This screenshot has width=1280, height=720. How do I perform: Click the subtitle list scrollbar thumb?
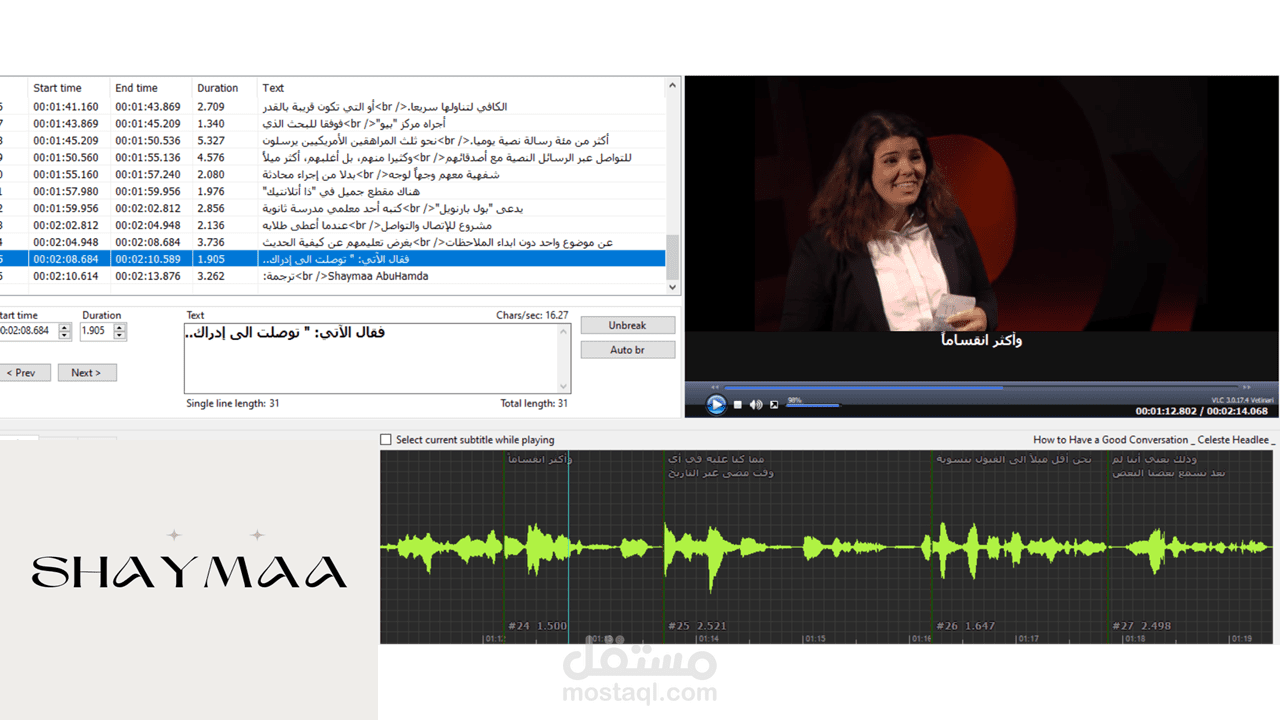(674, 257)
